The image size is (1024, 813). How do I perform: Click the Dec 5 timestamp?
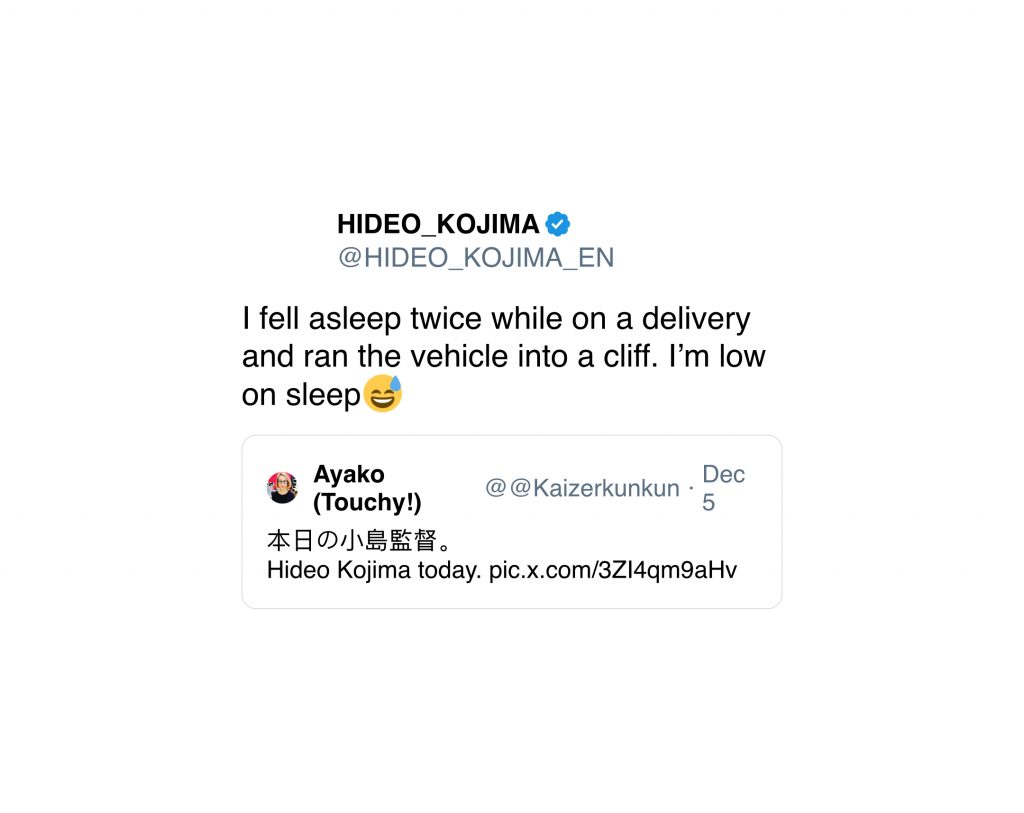tap(722, 488)
